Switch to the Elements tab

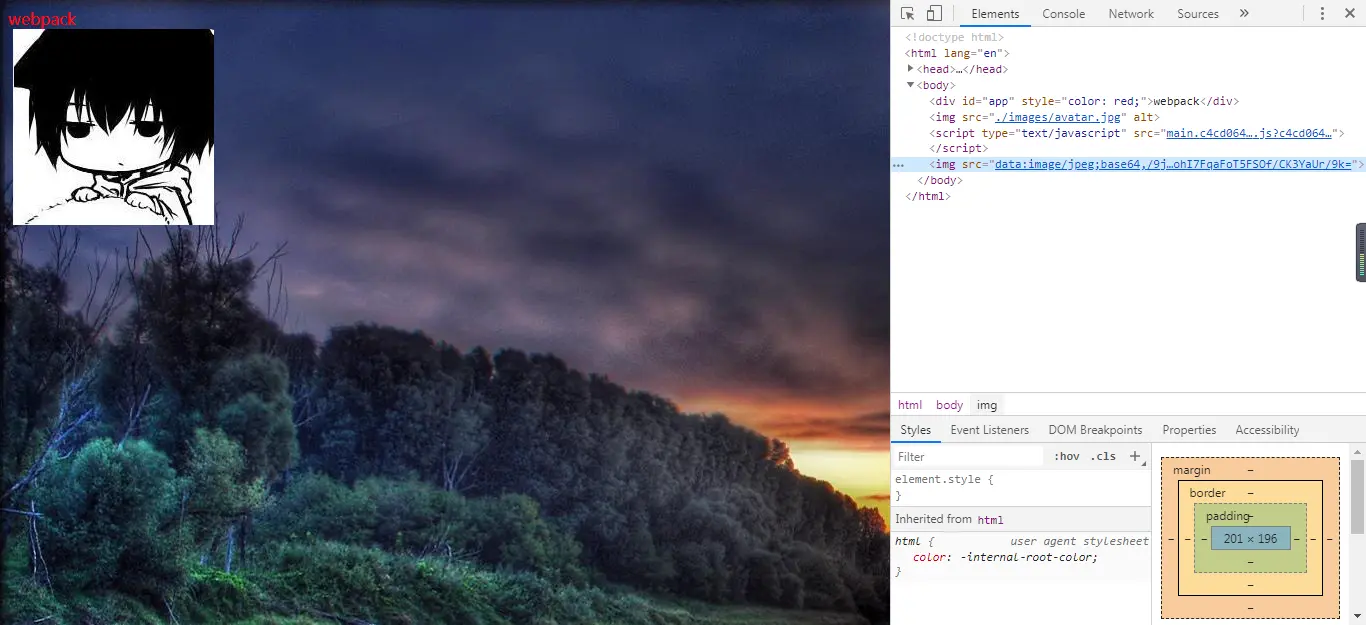pyautogui.click(x=995, y=14)
